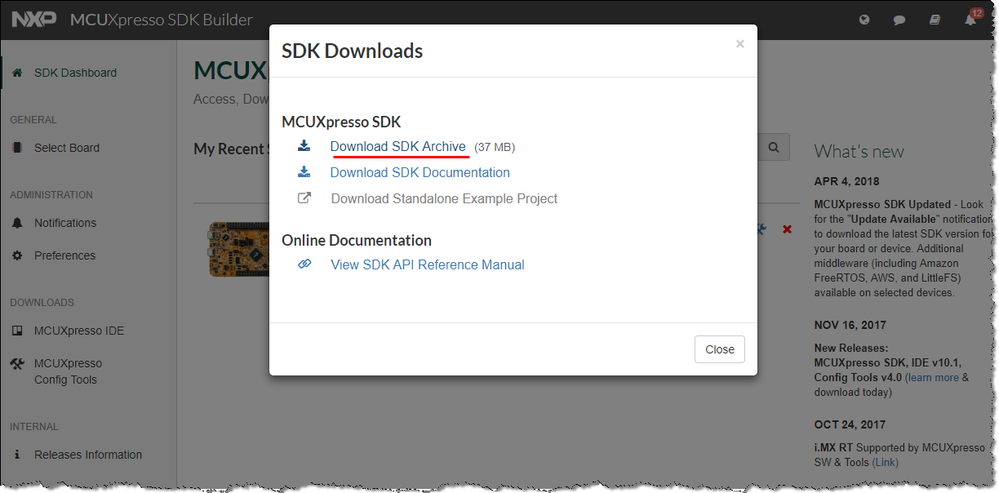The height and width of the screenshot is (493, 999).
Task: Click the blue wrench icon on SDK row
Action: (761, 229)
